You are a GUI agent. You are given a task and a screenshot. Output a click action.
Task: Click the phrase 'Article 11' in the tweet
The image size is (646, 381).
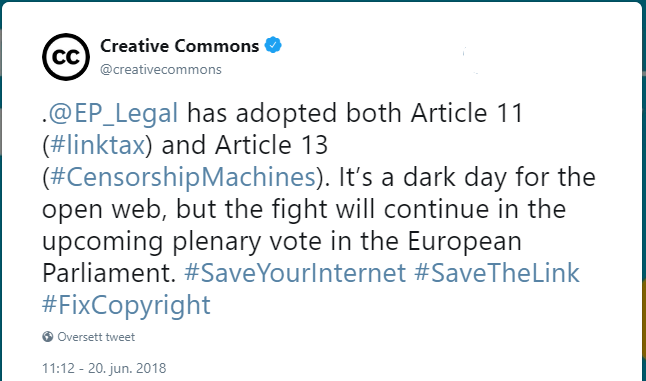(x=467, y=113)
